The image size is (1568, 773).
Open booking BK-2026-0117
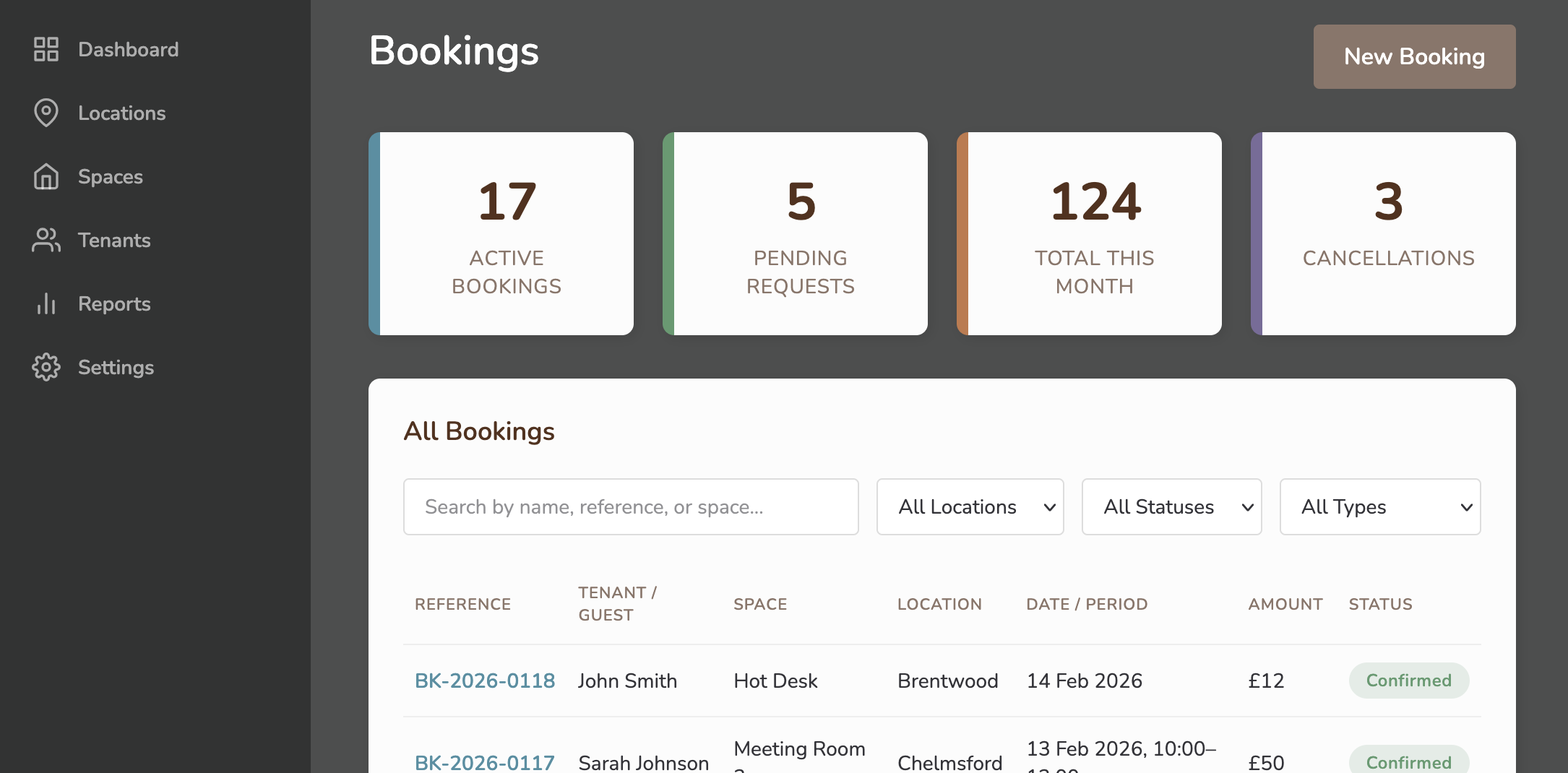[x=485, y=762]
